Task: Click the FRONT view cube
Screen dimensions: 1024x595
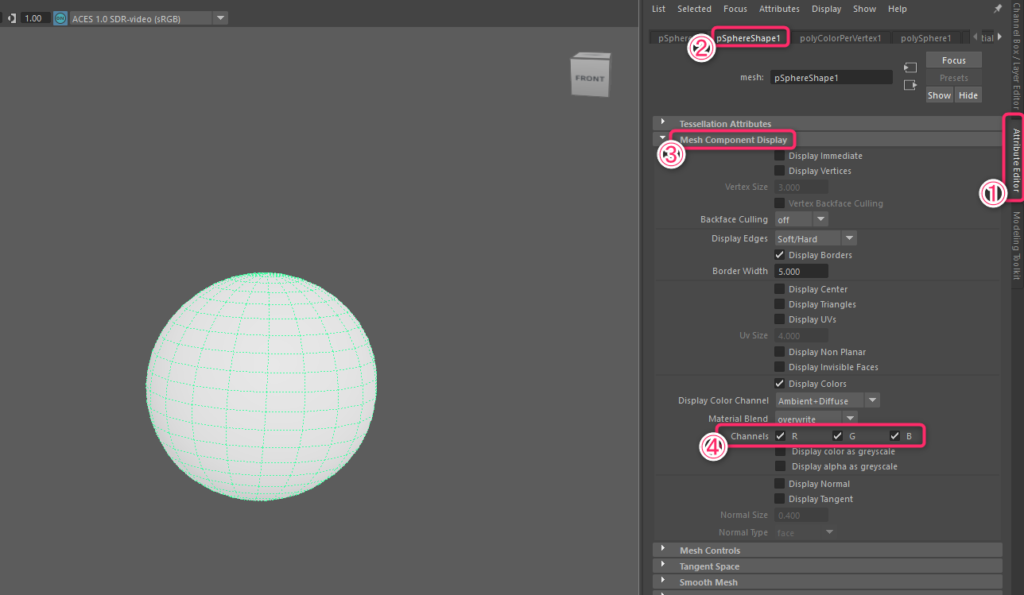Action: point(589,77)
